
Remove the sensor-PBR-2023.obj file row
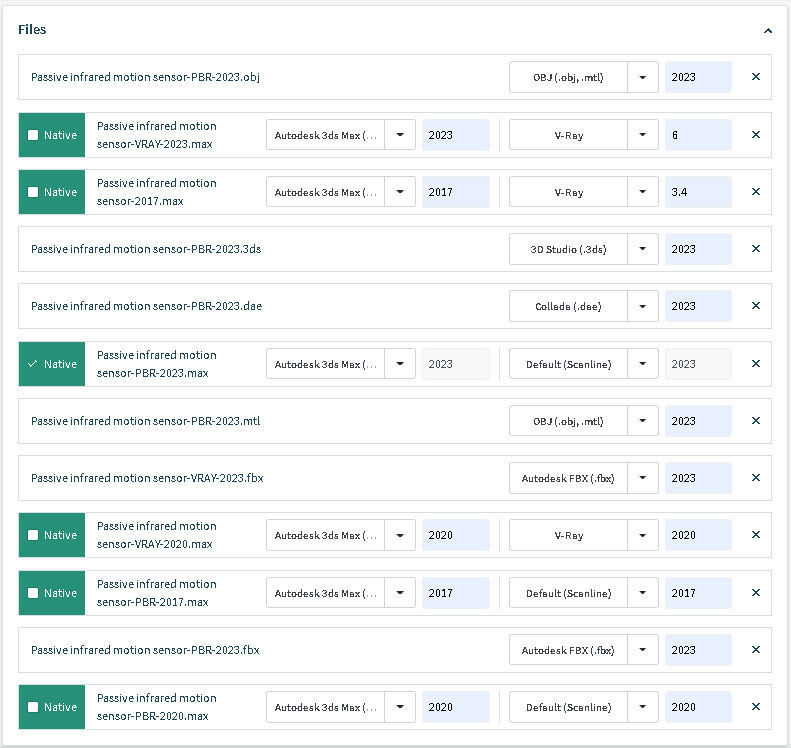click(x=755, y=77)
